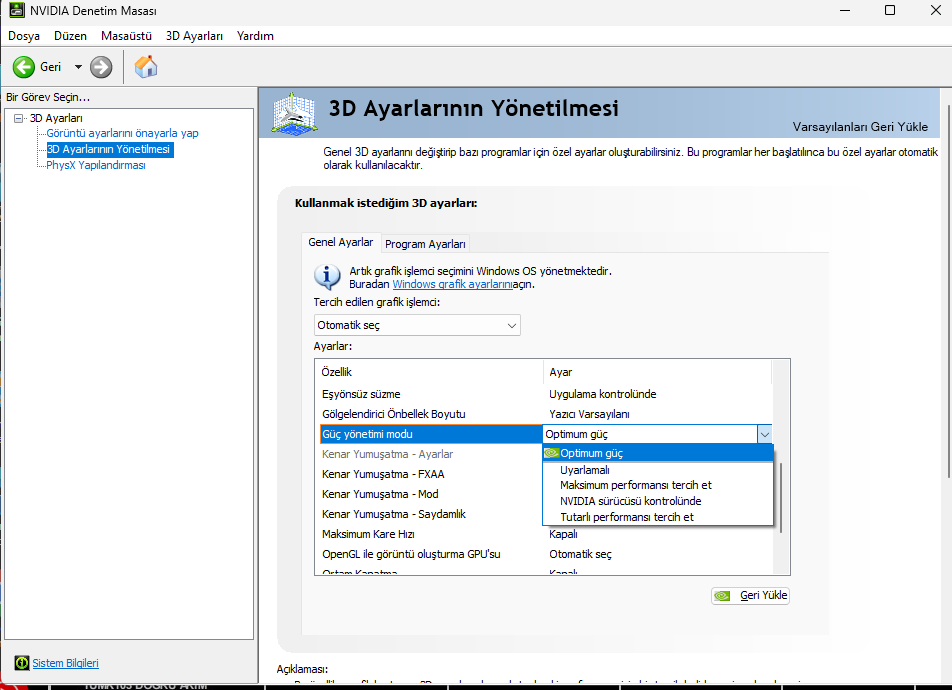952x690 pixels.
Task: Open the 3D Ayarları menu
Action: [194, 36]
